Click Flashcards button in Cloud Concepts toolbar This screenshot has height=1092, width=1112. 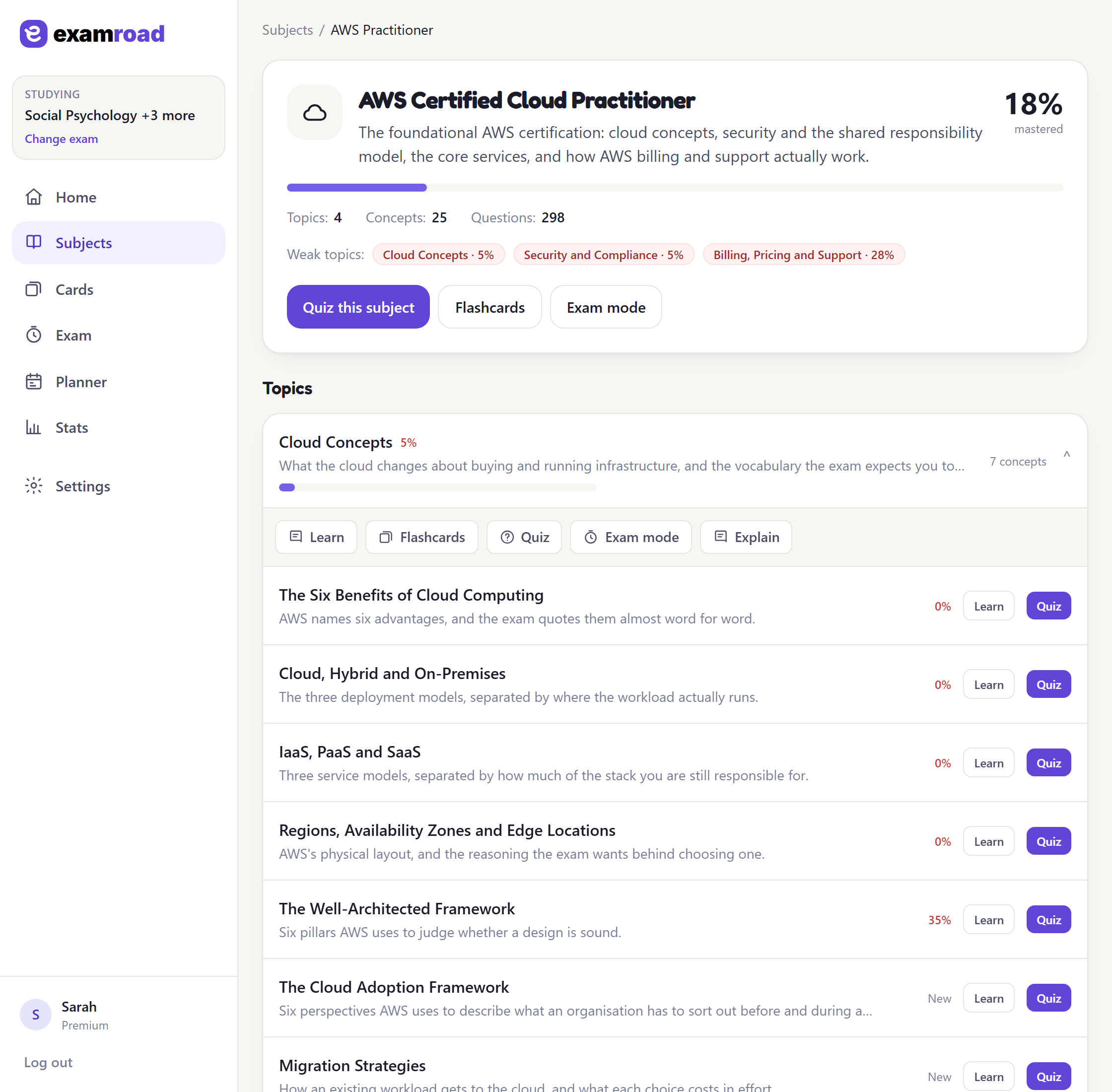click(422, 538)
